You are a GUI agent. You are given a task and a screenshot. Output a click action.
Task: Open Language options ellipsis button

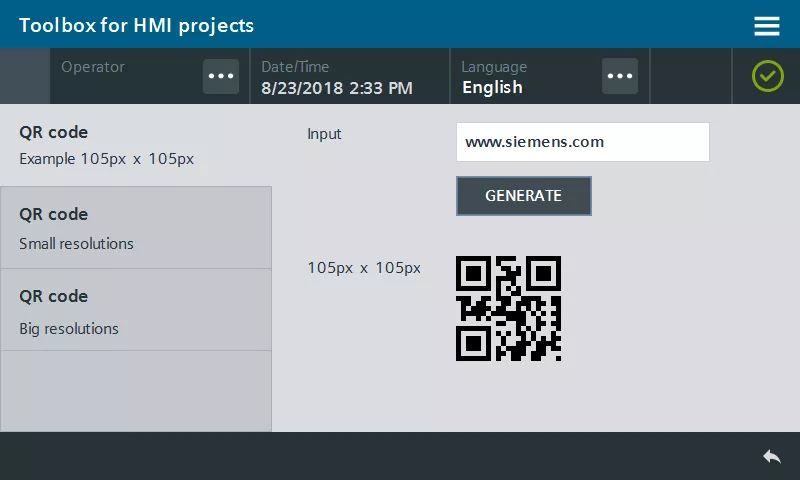click(620, 76)
